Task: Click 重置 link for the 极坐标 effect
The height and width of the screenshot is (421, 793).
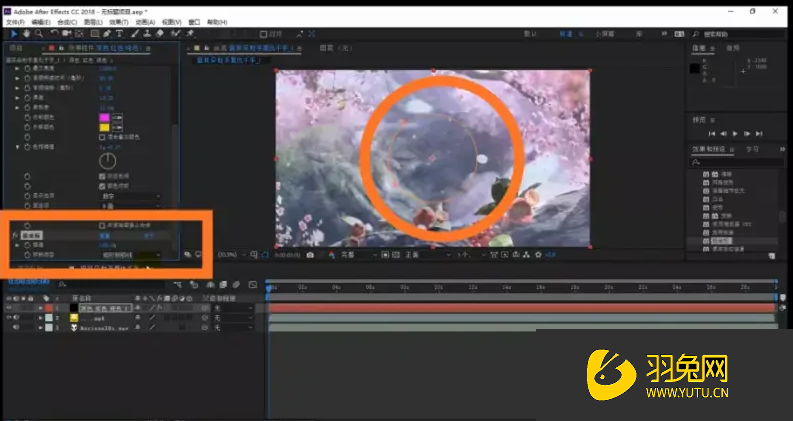Action: 105,236
